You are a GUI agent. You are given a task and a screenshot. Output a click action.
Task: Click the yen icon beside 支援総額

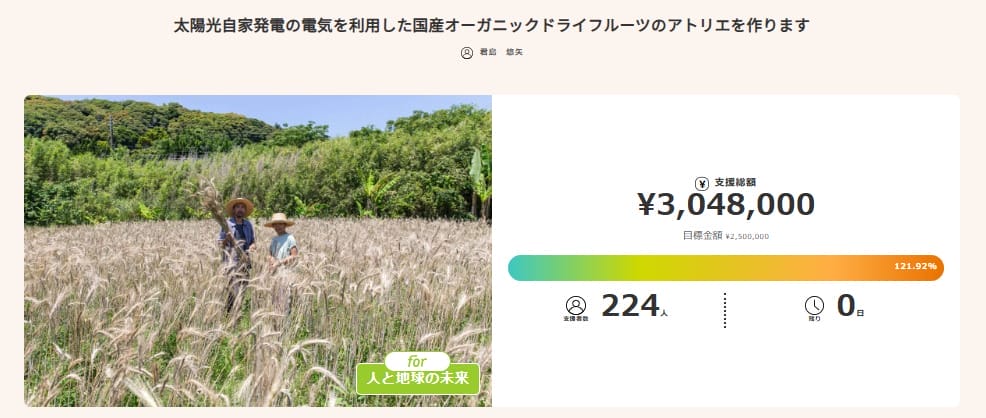point(704,183)
